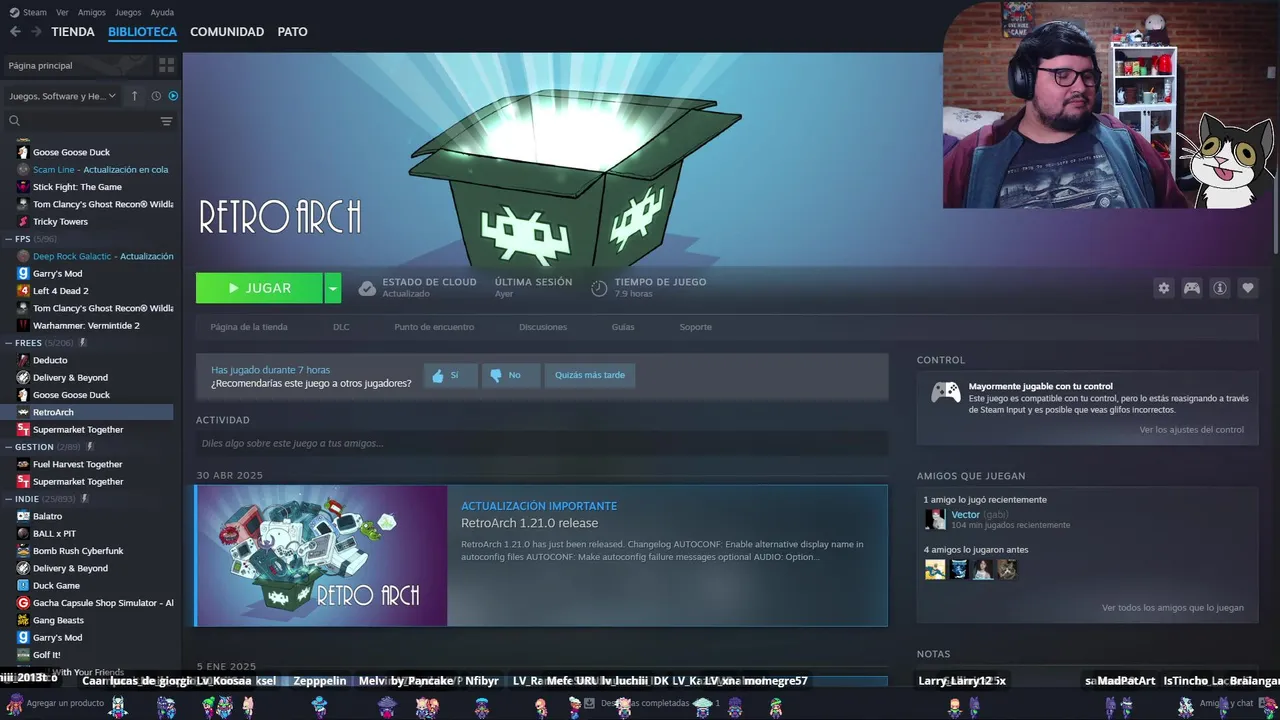Open the green Jugar options arrow
Image resolution: width=1280 pixels, height=720 pixels.
coord(332,288)
